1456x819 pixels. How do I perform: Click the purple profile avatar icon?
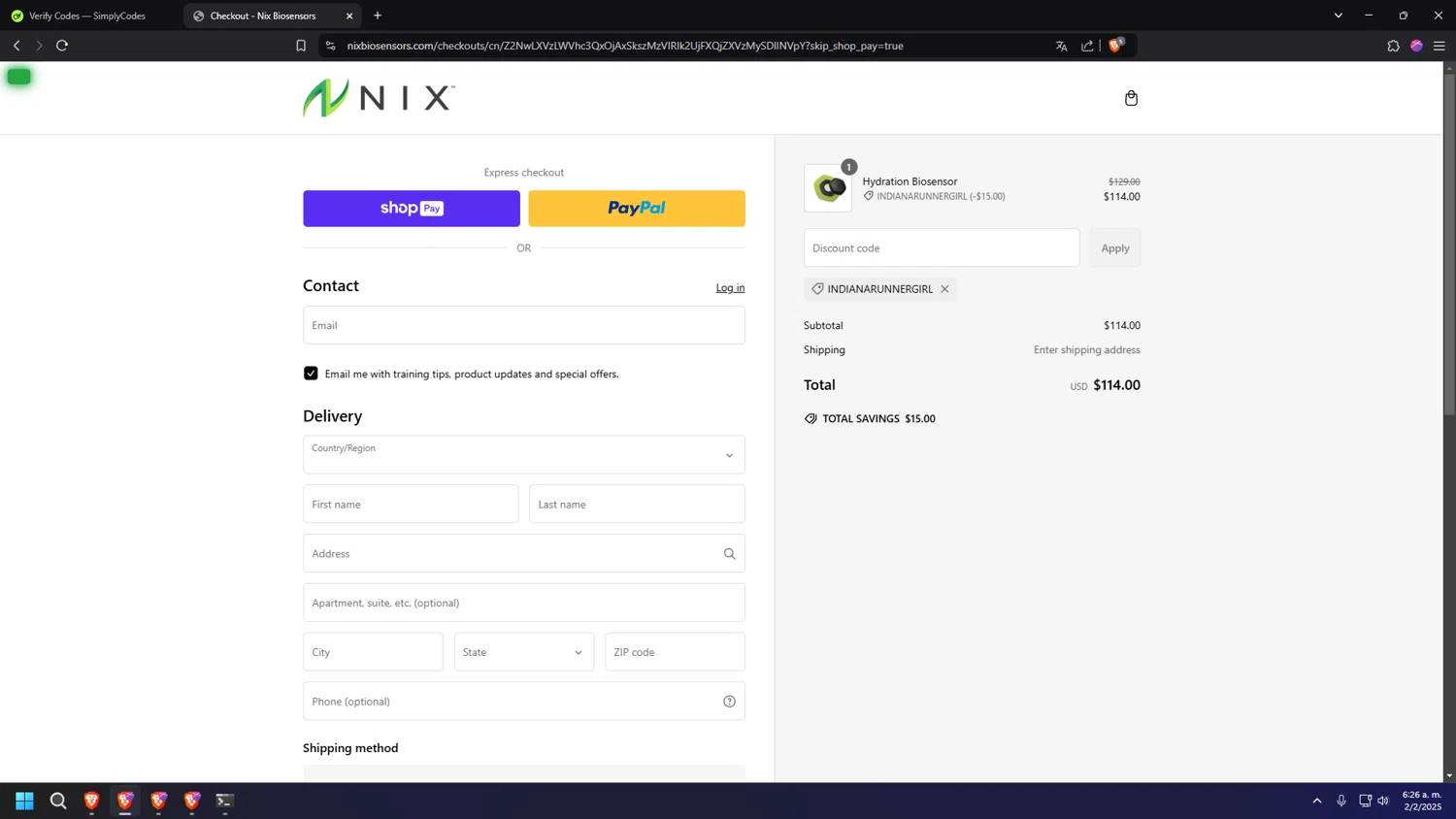[1416, 46]
